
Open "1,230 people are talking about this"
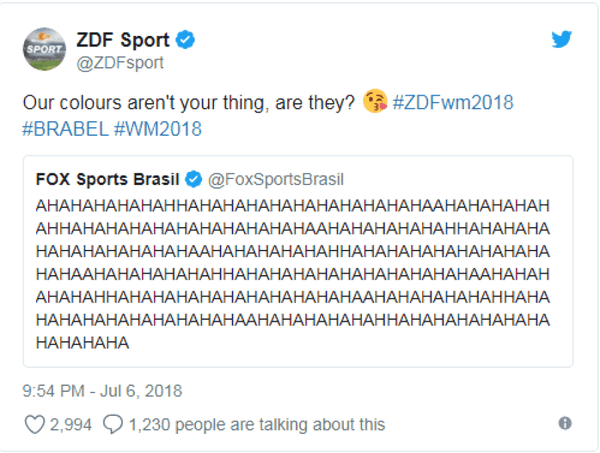(x=257, y=425)
